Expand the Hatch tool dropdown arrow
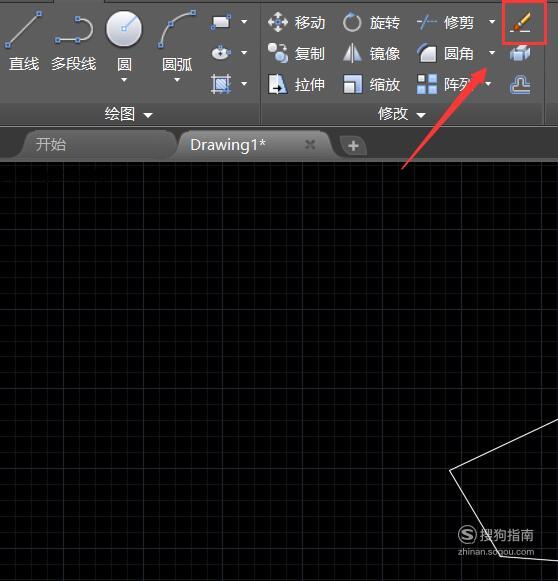The width and height of the screenshot is (558, 581). pos(244,84)
